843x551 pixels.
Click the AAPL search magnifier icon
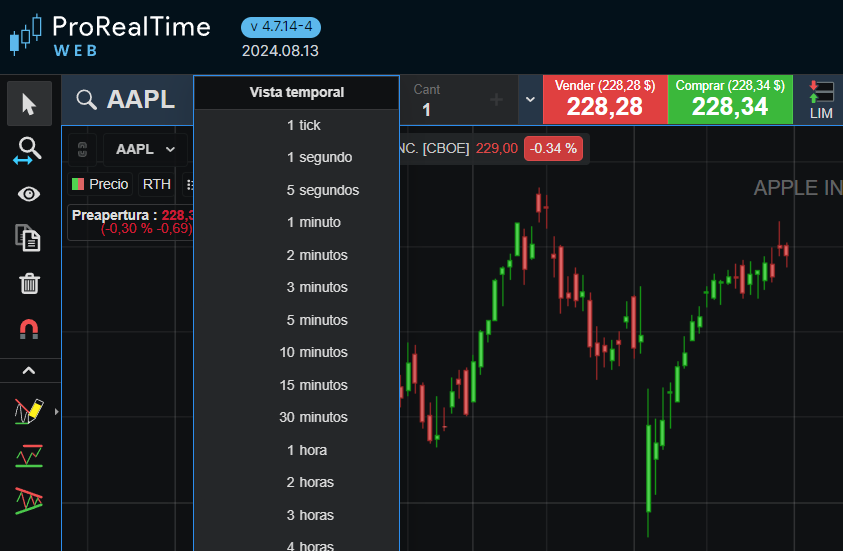86,100
